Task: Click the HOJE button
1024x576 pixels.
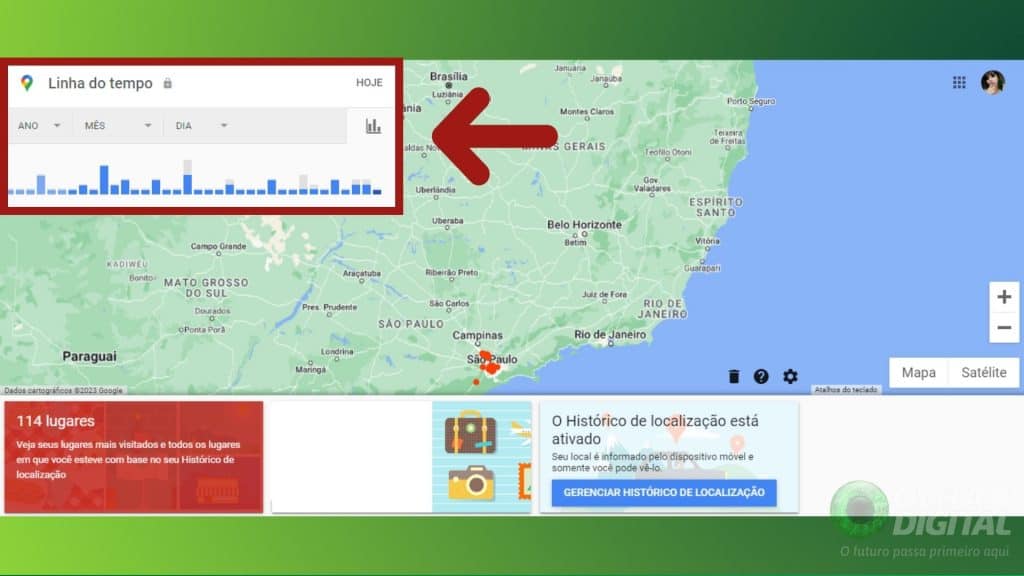Action: (x=369, y=83)
